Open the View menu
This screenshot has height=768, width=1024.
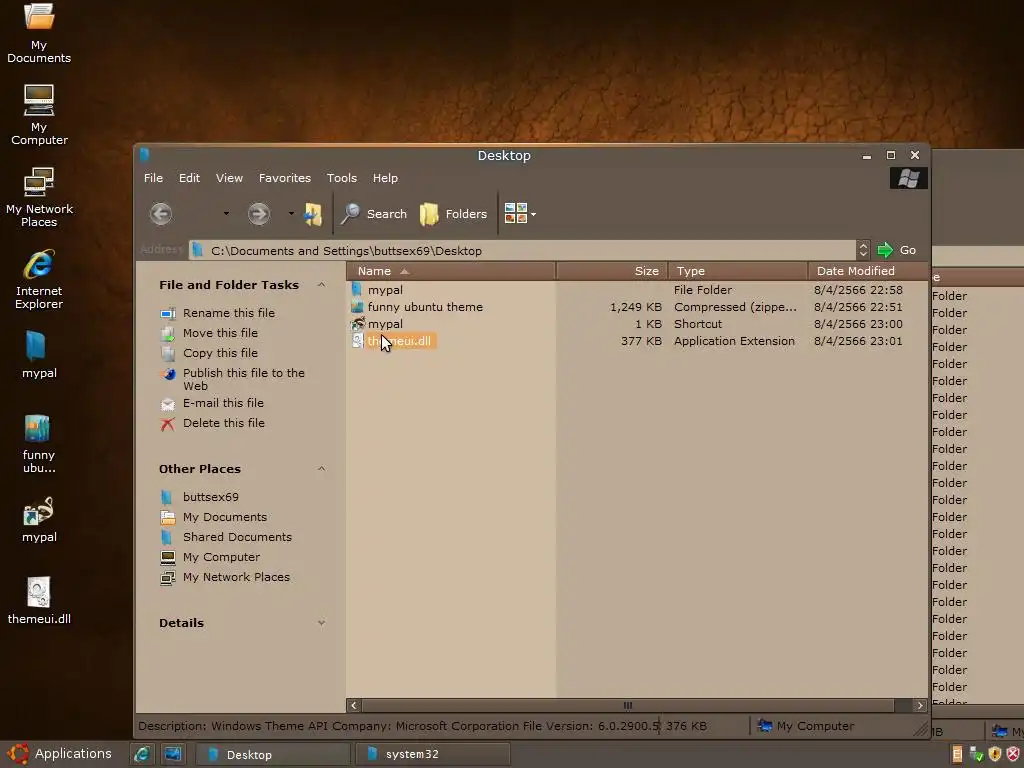tap(229, 178)
